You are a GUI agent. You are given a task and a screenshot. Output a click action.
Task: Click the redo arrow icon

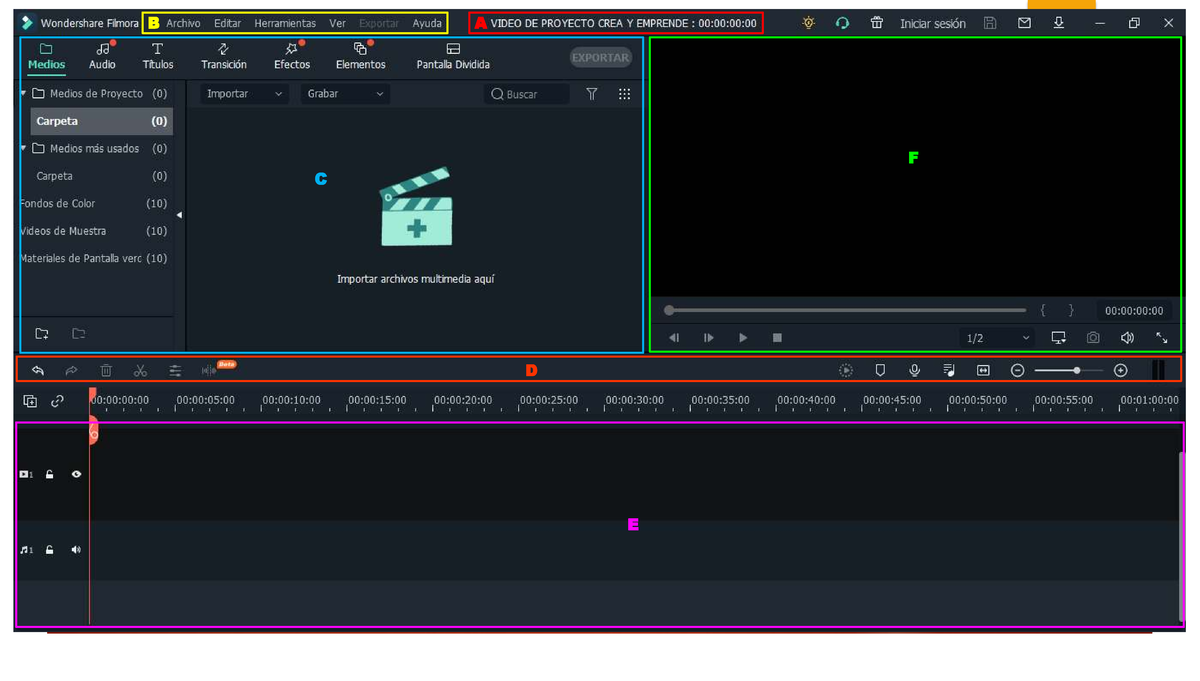pos(71,371)
